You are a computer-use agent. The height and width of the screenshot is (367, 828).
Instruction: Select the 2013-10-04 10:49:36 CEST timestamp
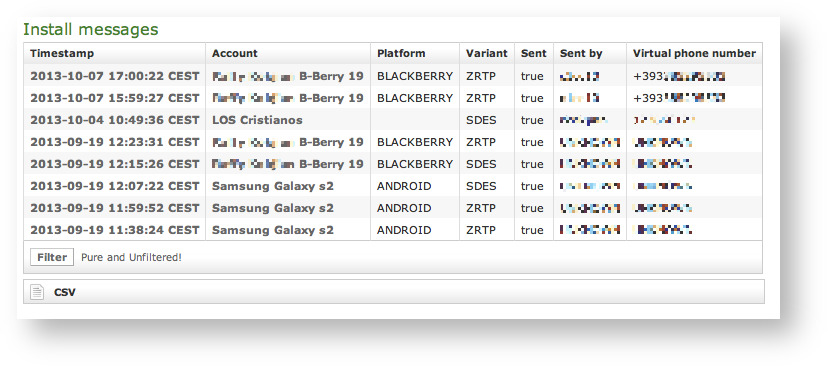[115, 120]
